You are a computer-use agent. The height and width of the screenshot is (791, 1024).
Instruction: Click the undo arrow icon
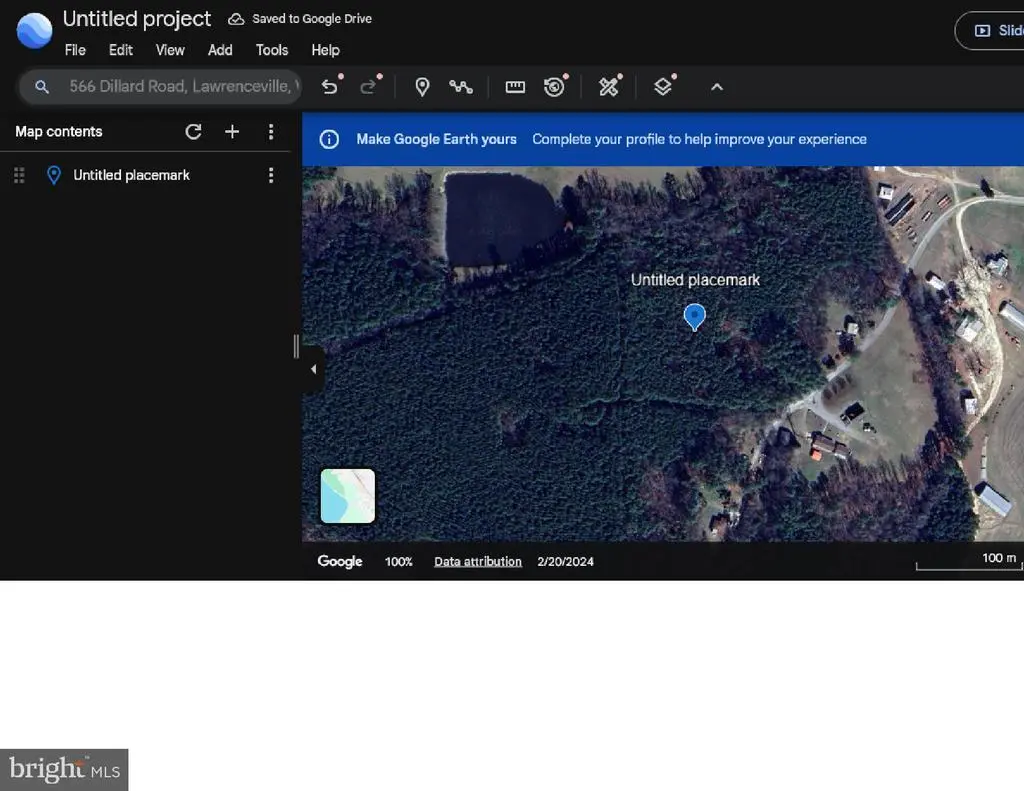(329, 87)
